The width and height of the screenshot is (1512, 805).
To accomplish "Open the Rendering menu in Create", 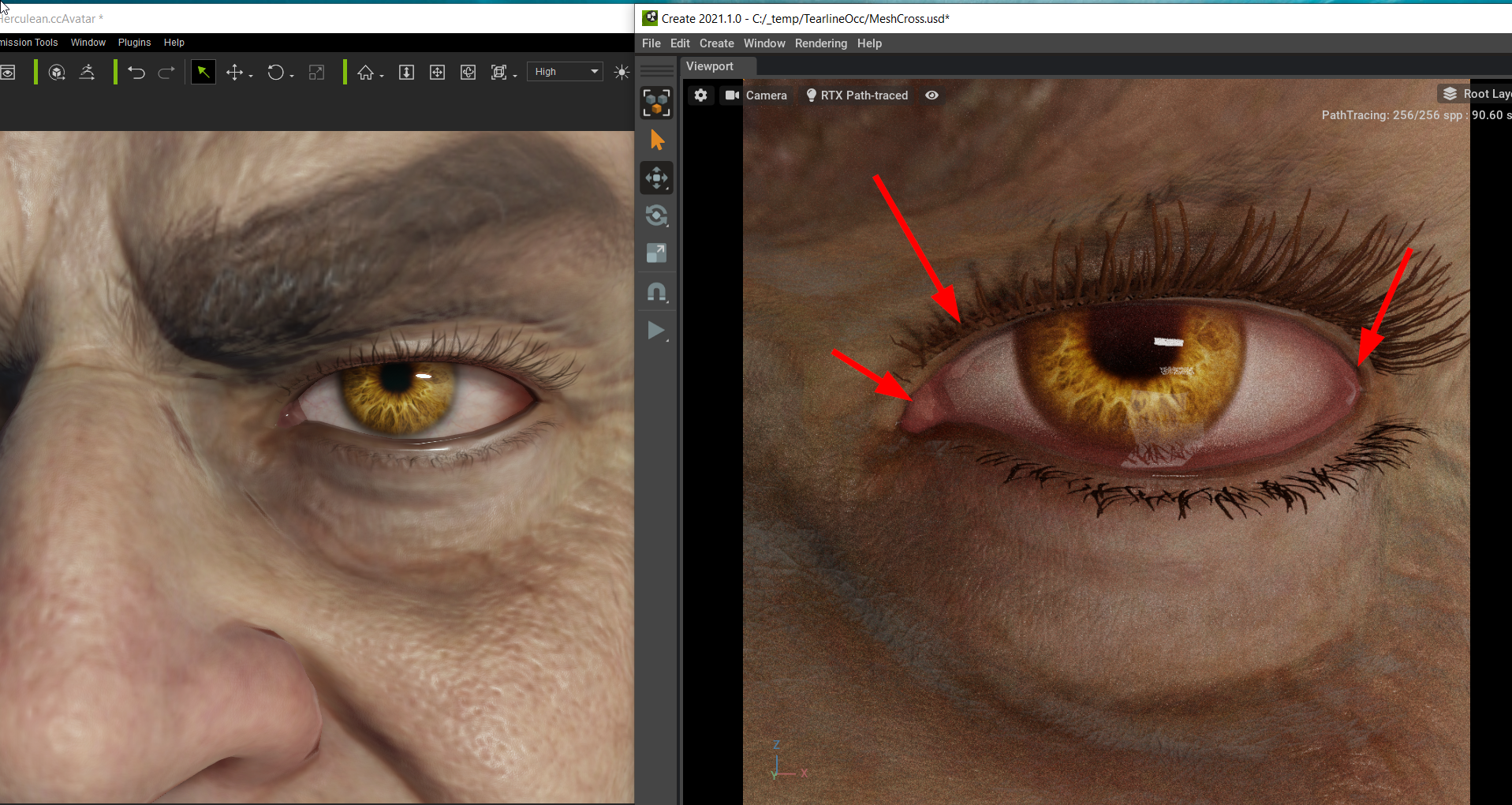I will click(821, 43).
